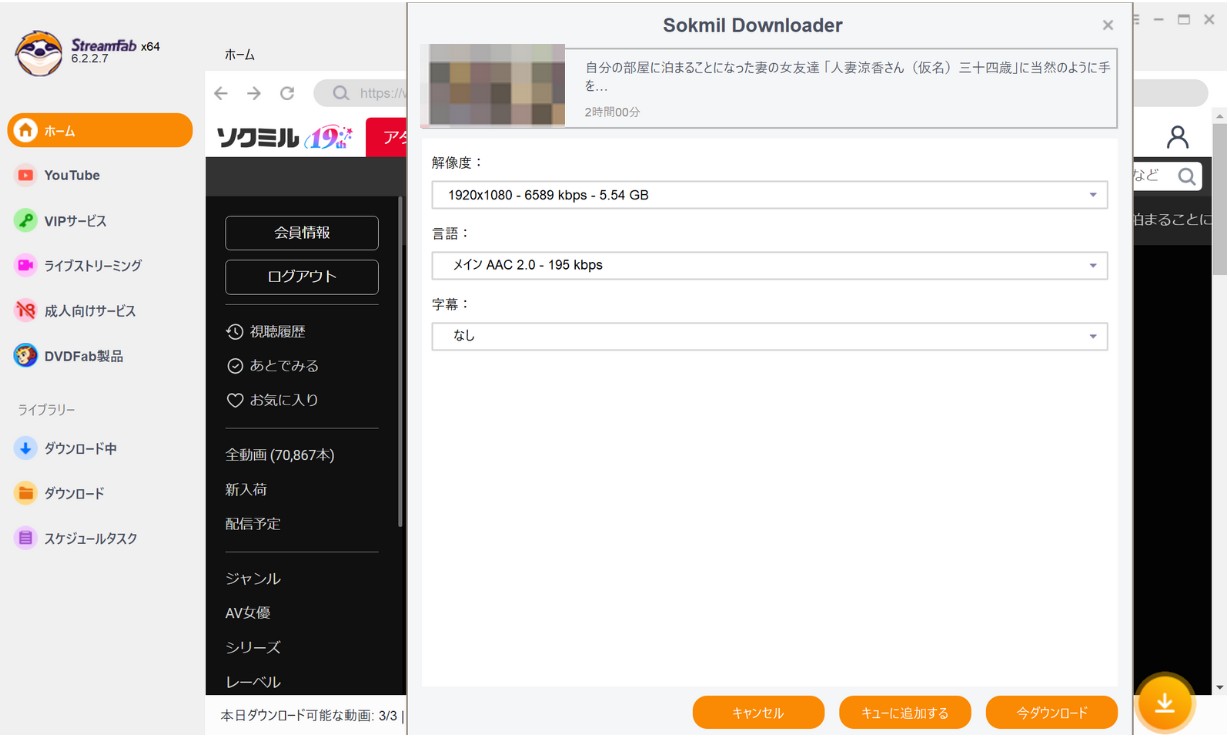Click the user account icon
Image resolution: width=1229 pixels, height=737 pixels.
tap(1178, 137)
